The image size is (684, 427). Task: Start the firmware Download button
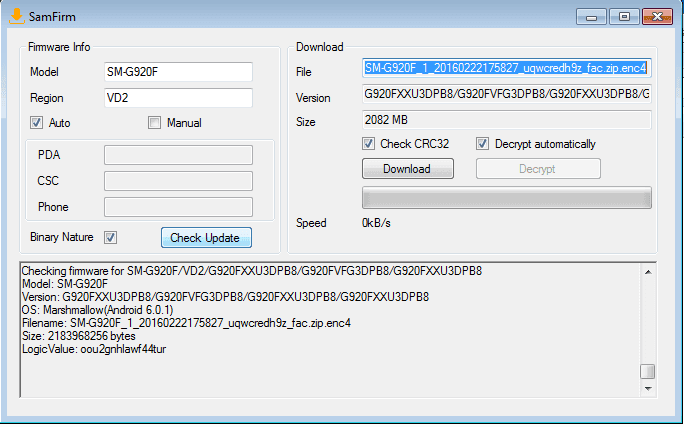point(408,169)
